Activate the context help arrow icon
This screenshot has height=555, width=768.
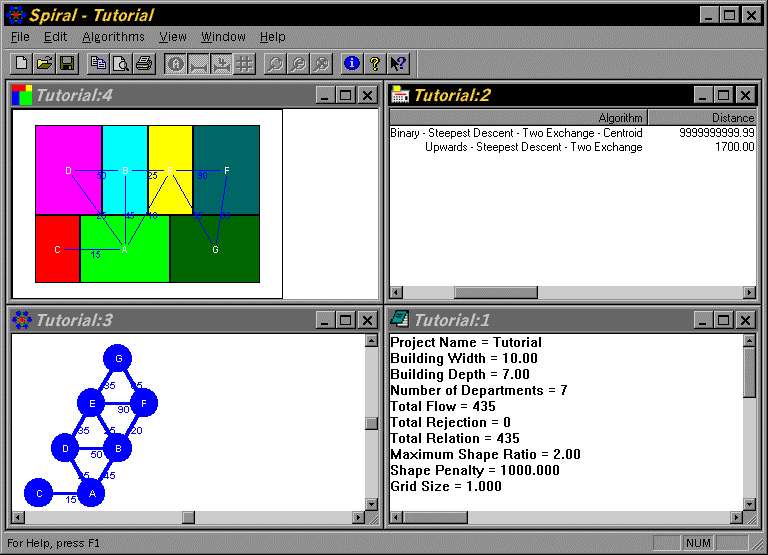399,63
